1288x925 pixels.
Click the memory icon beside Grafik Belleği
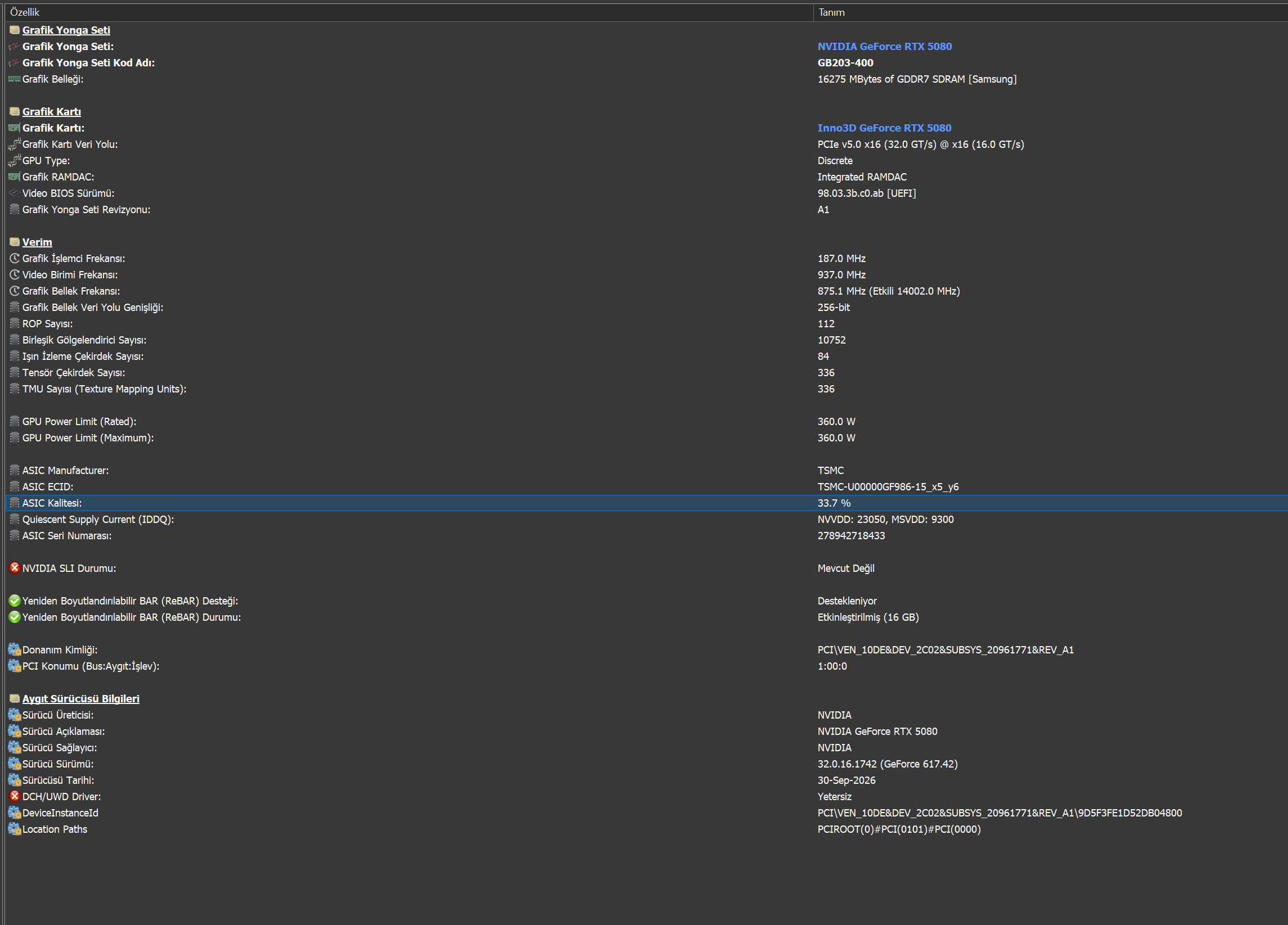pos(15,79)
